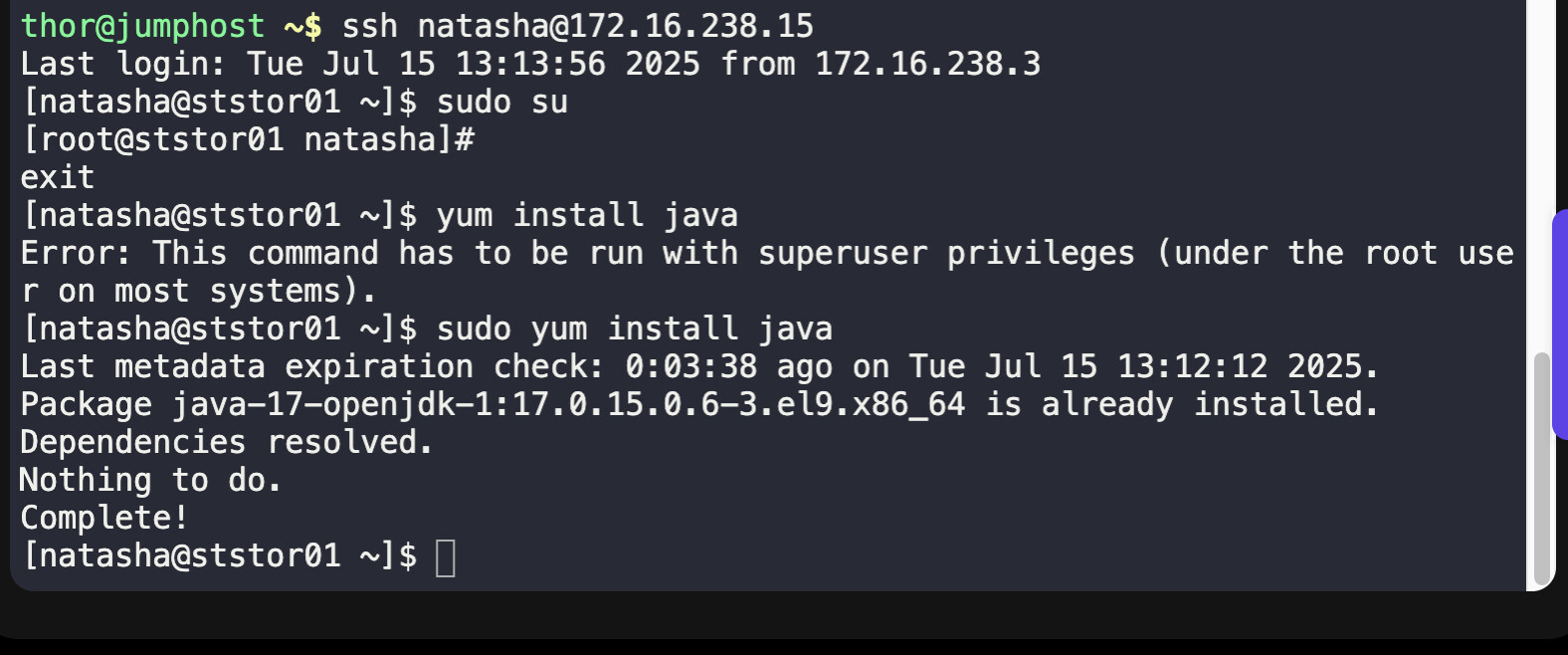The height and width of the screenshot is (655, 1568).
Task: Click the 'superuser privileges' text
Action: pos(945,253)
